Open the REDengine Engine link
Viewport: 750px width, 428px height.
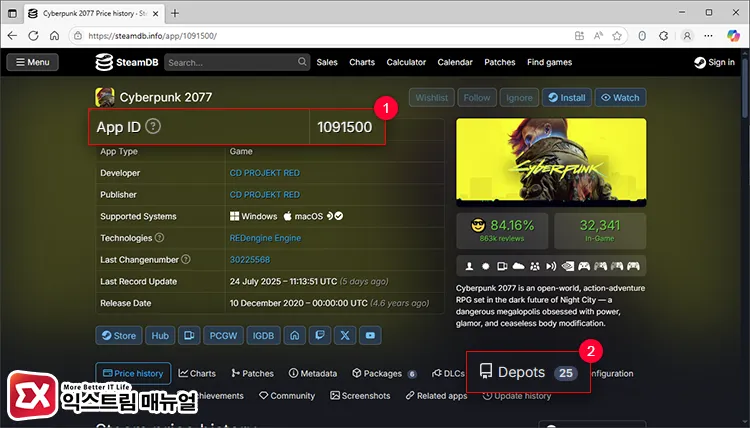coord(265,238)
